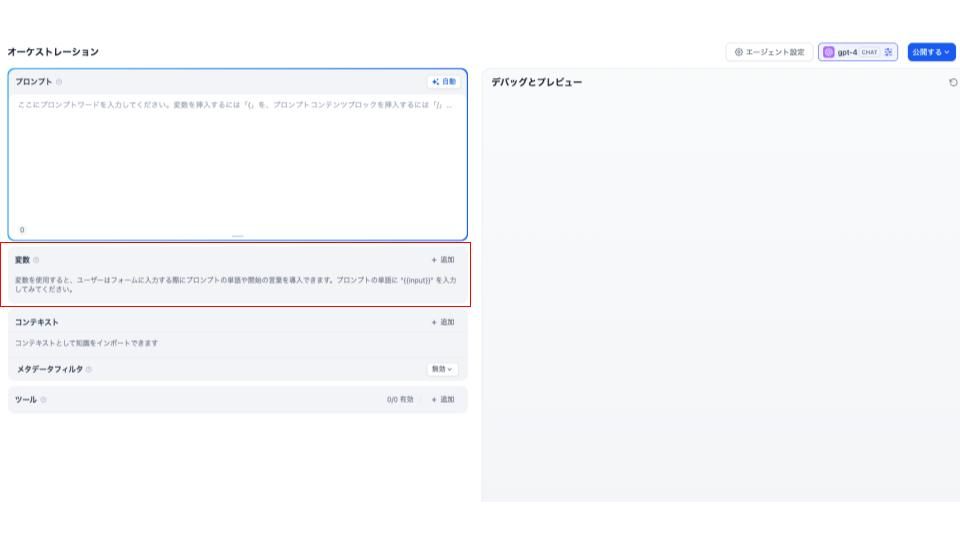Click the help icon next to メタデータフィルタ

tap(89, 370)
